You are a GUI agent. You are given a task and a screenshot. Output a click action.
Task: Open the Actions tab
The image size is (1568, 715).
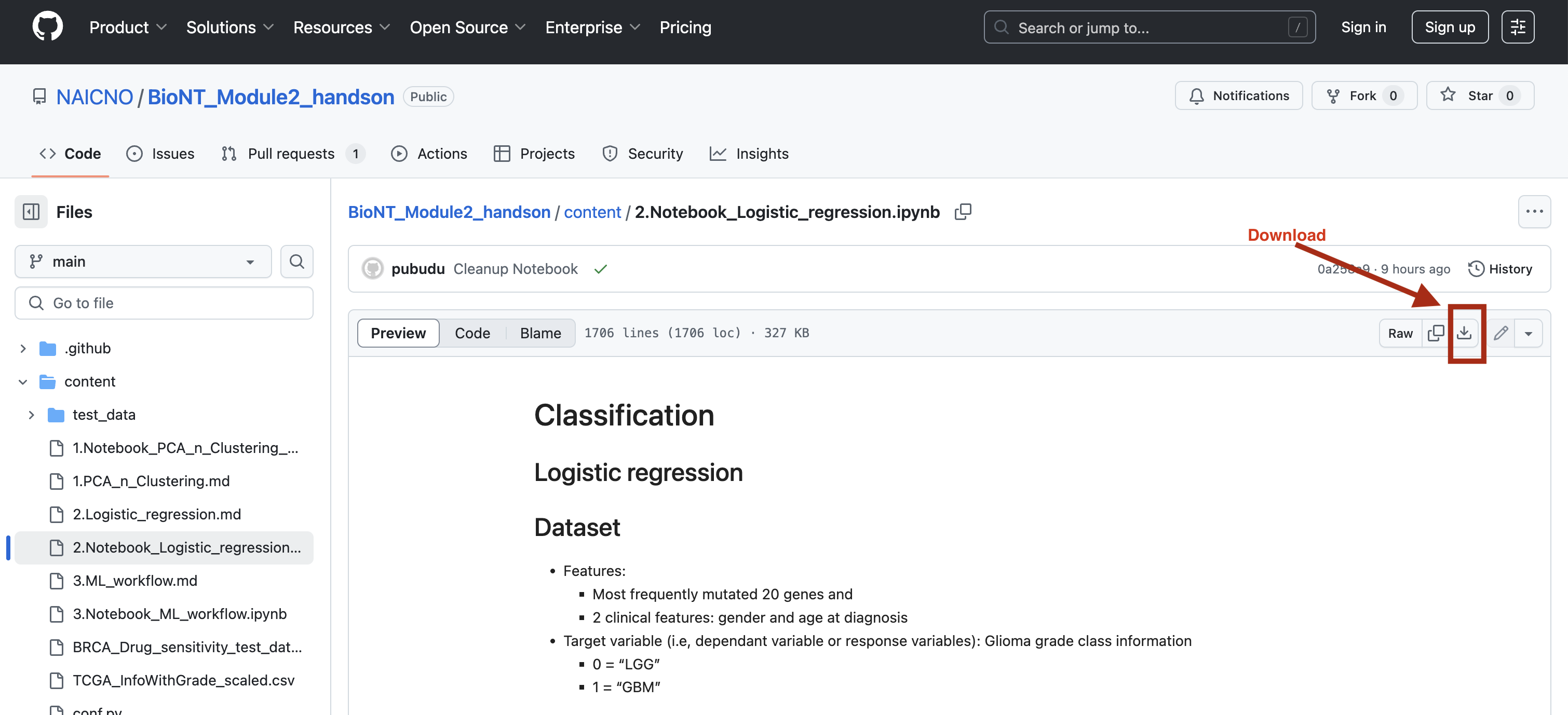click(429, 154)
